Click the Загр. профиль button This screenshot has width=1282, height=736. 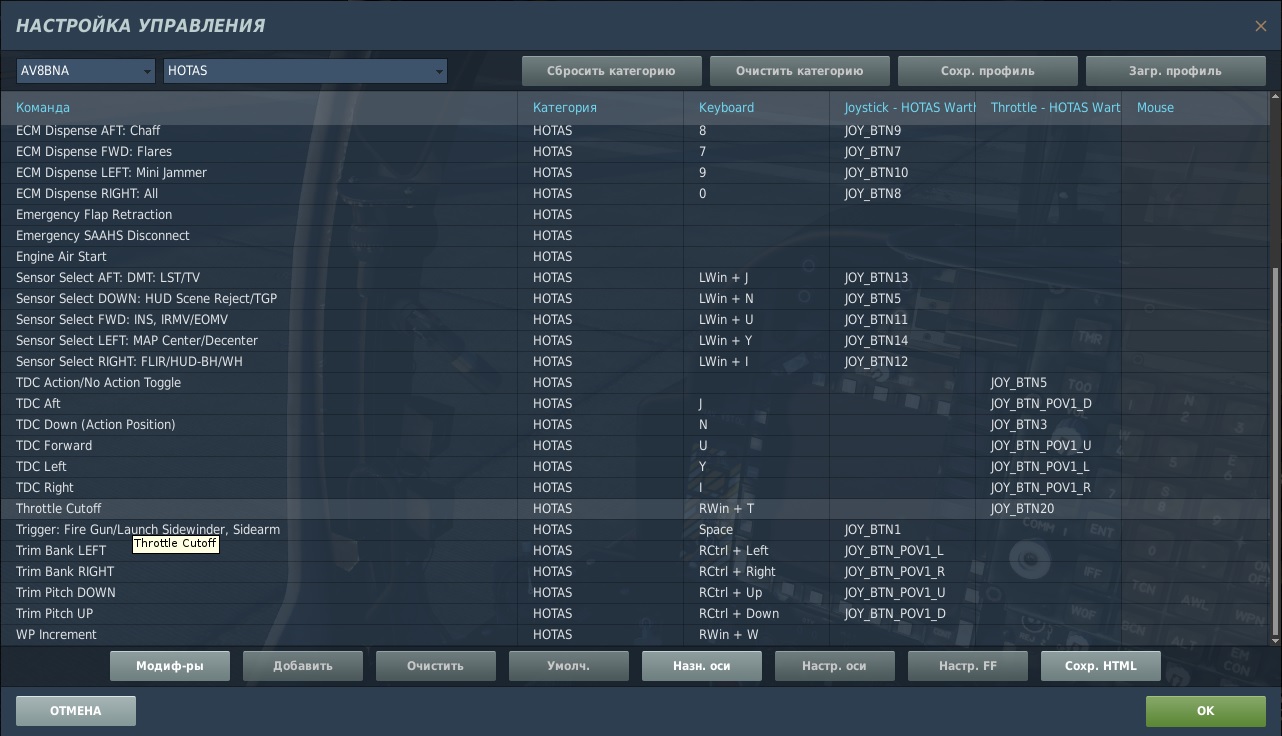(x=1175, y=71)
